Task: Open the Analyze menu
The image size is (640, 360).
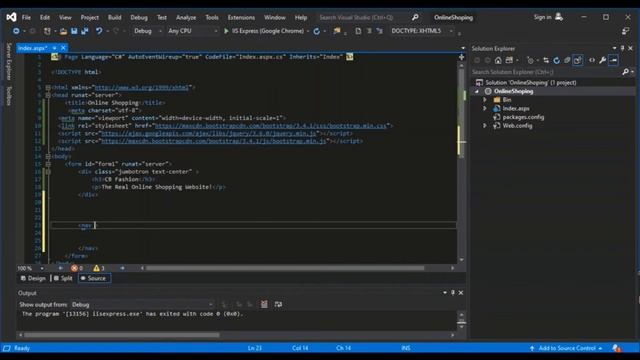Action: 186,17
